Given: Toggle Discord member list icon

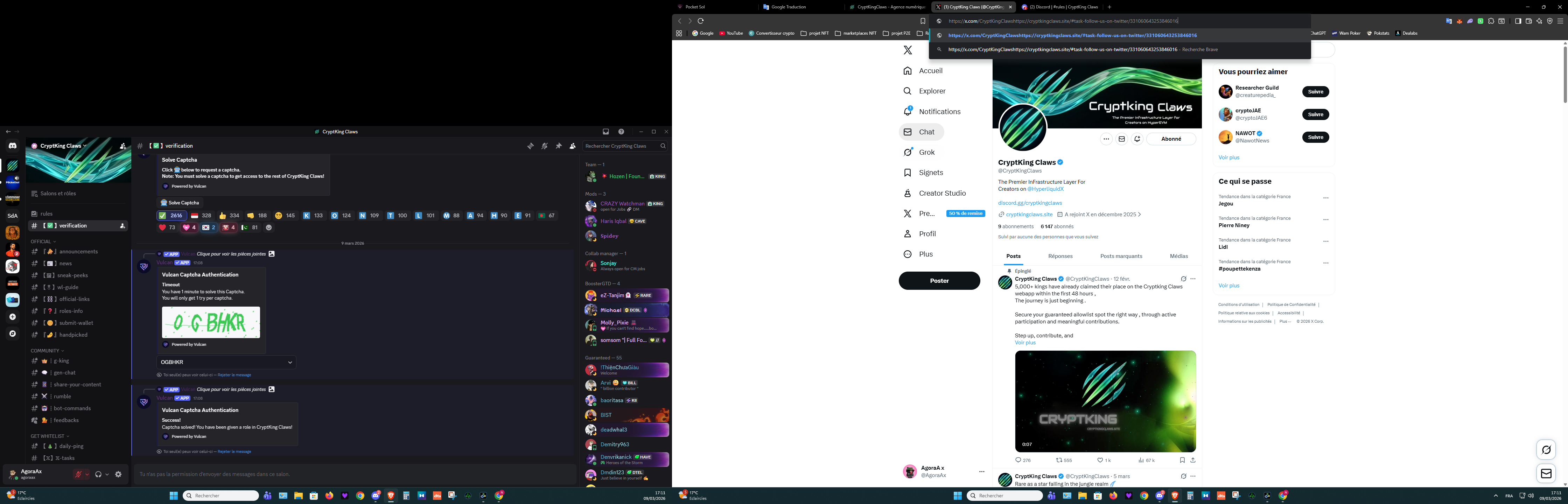Looking at the screenshot, I should coord(572,146).
